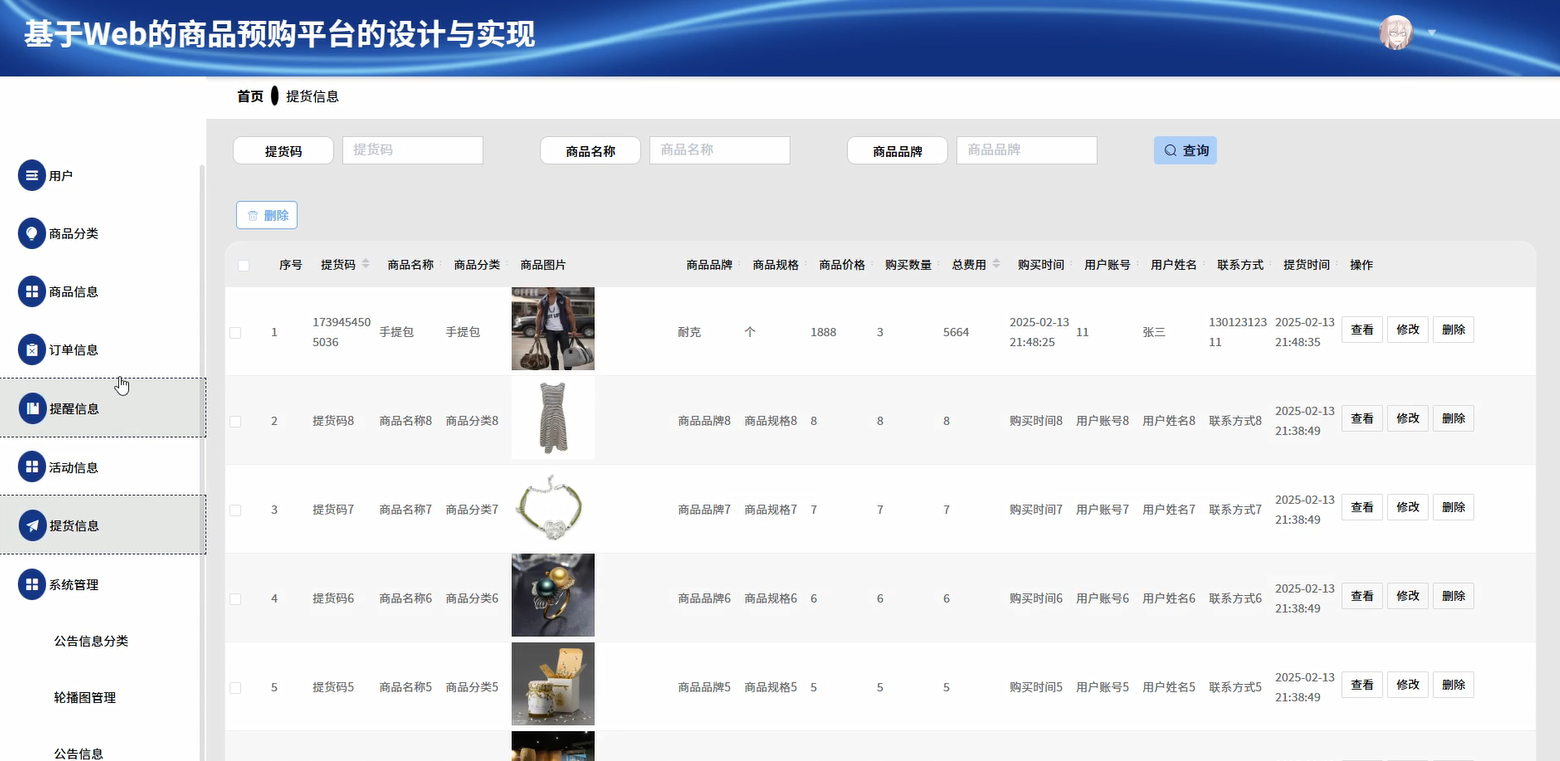Viewport: 1560px width, 761px height.
Task: Check the row with 提货码6 checkbox
Action: (235, 599)
